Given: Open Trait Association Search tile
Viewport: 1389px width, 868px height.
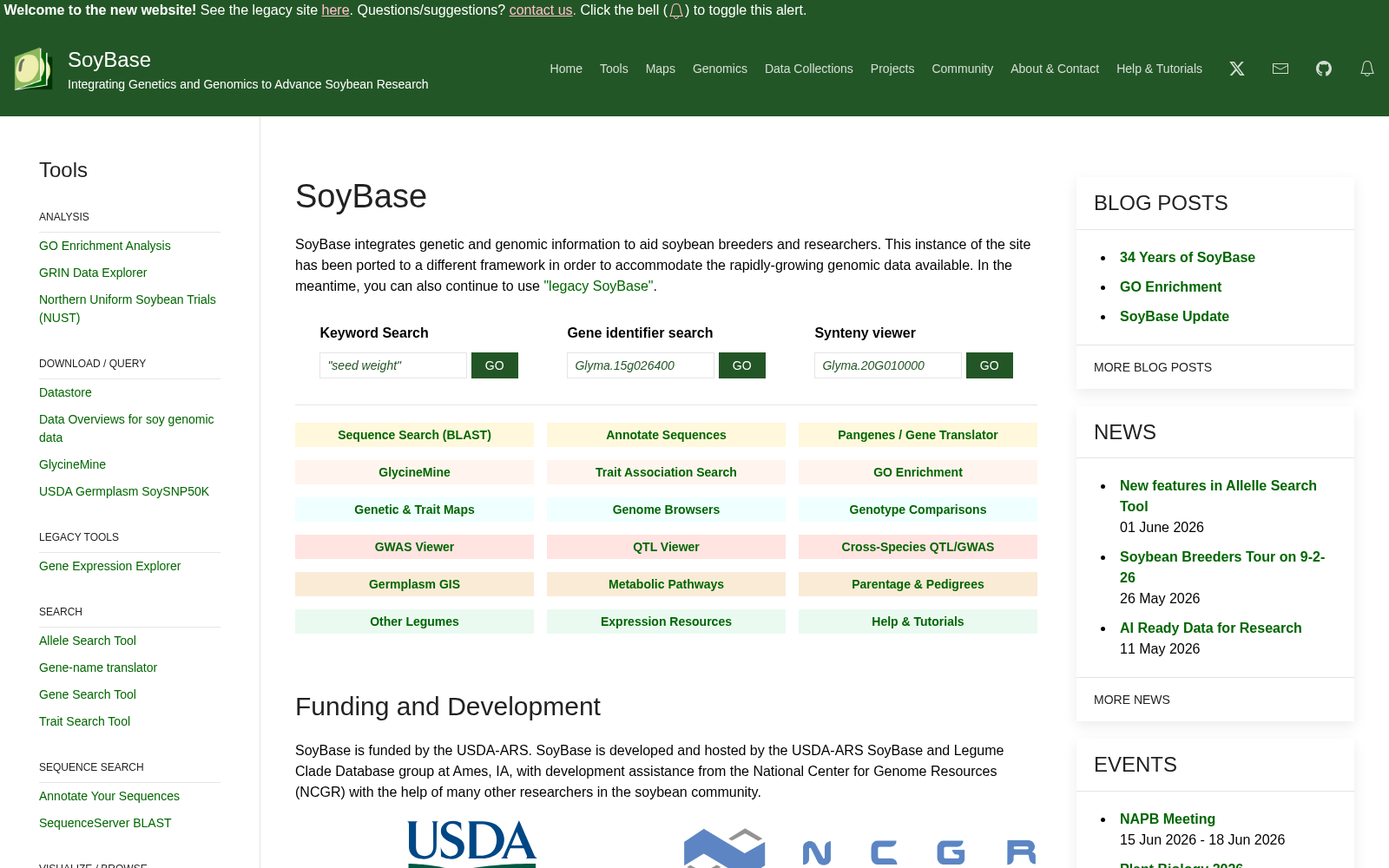Looking at the screenshot, I should pyautogui.click(x=666, y=472).
